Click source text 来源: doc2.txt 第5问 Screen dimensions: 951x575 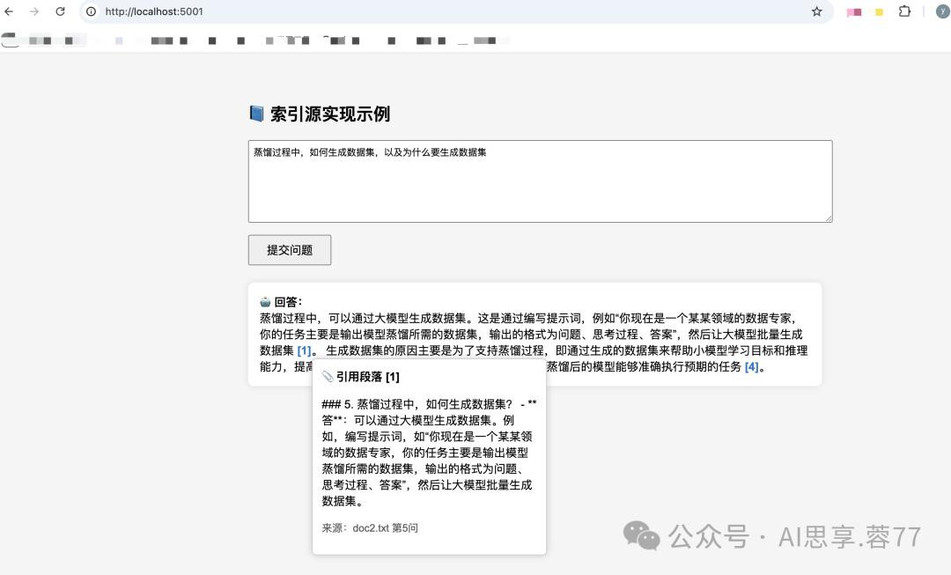(x=370, y=528)
